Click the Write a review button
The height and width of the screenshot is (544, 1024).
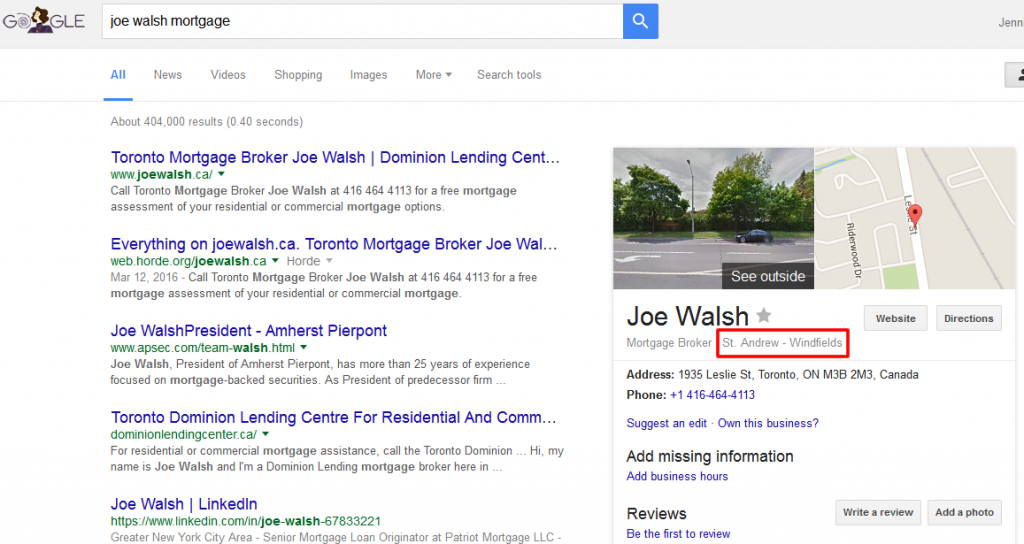coord(878,513)
